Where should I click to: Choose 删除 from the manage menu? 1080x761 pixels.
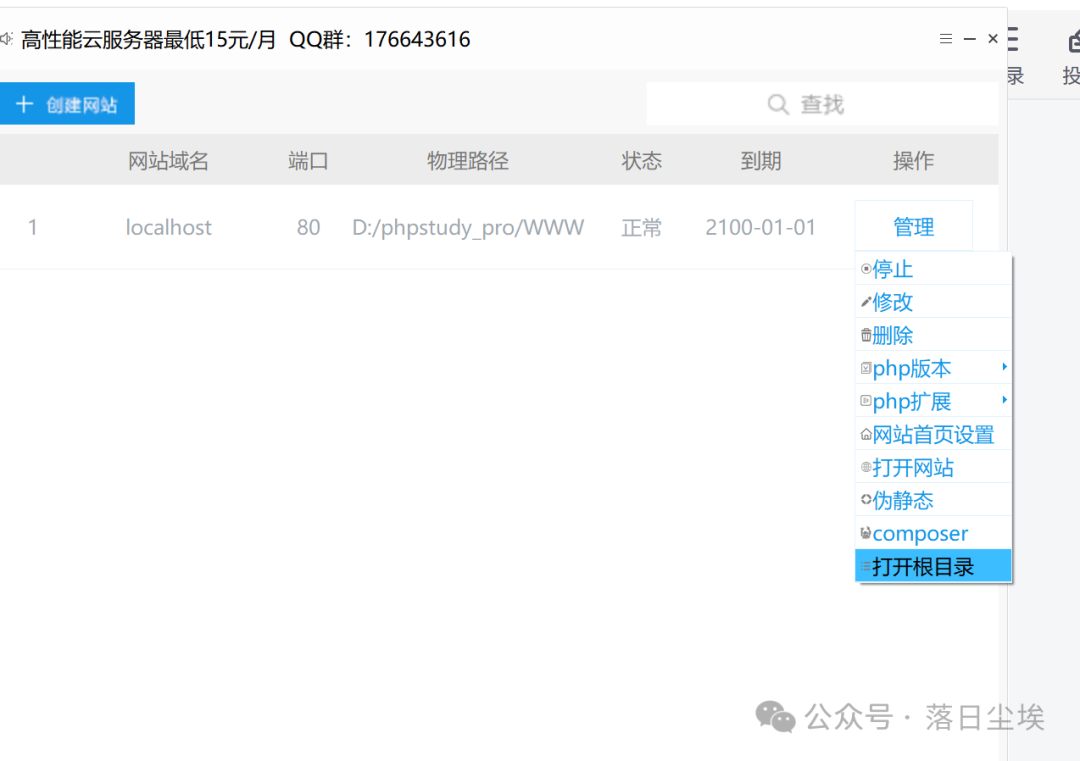933,335
